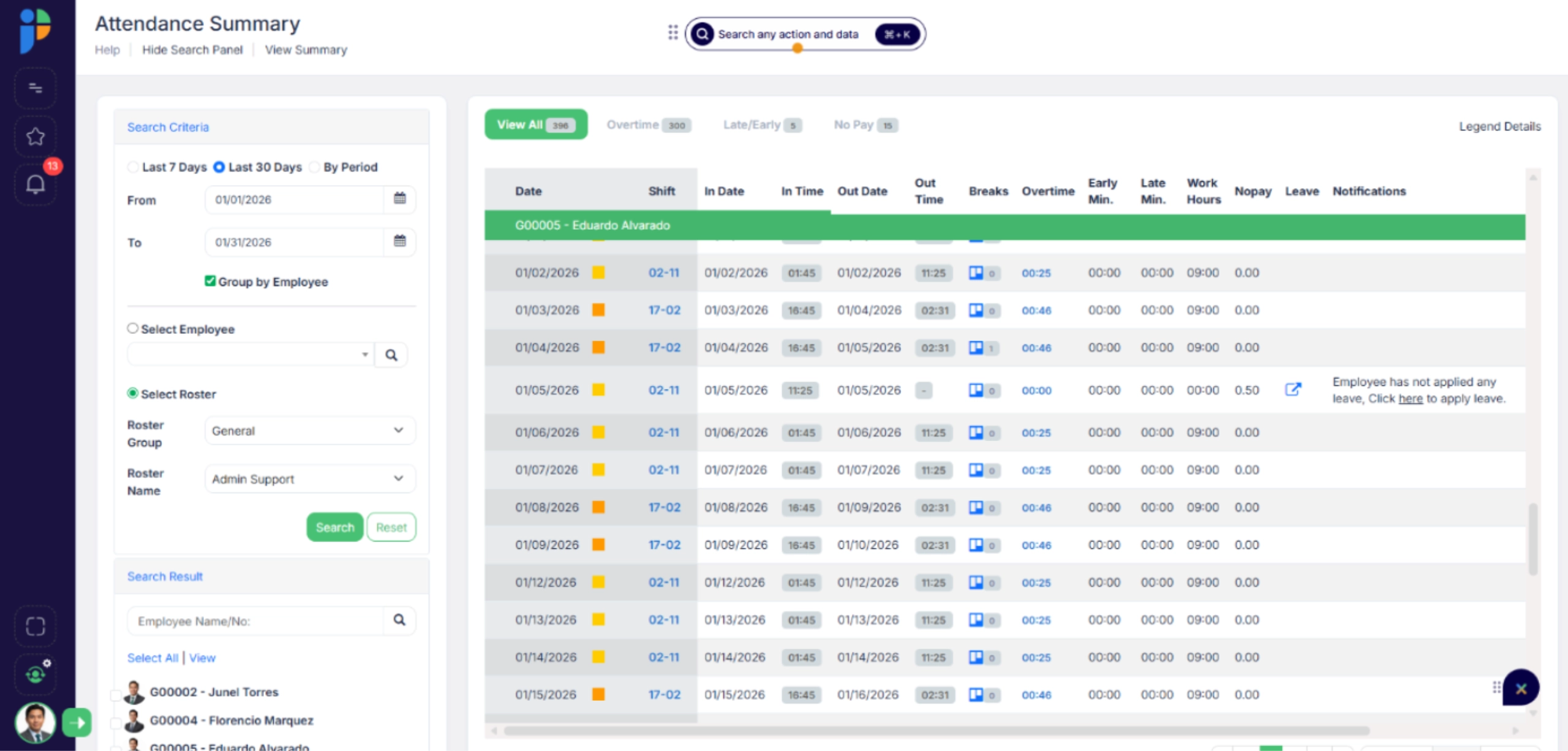Click the From date input field
Screen dimensions: 1568x751
pos(294,200)
